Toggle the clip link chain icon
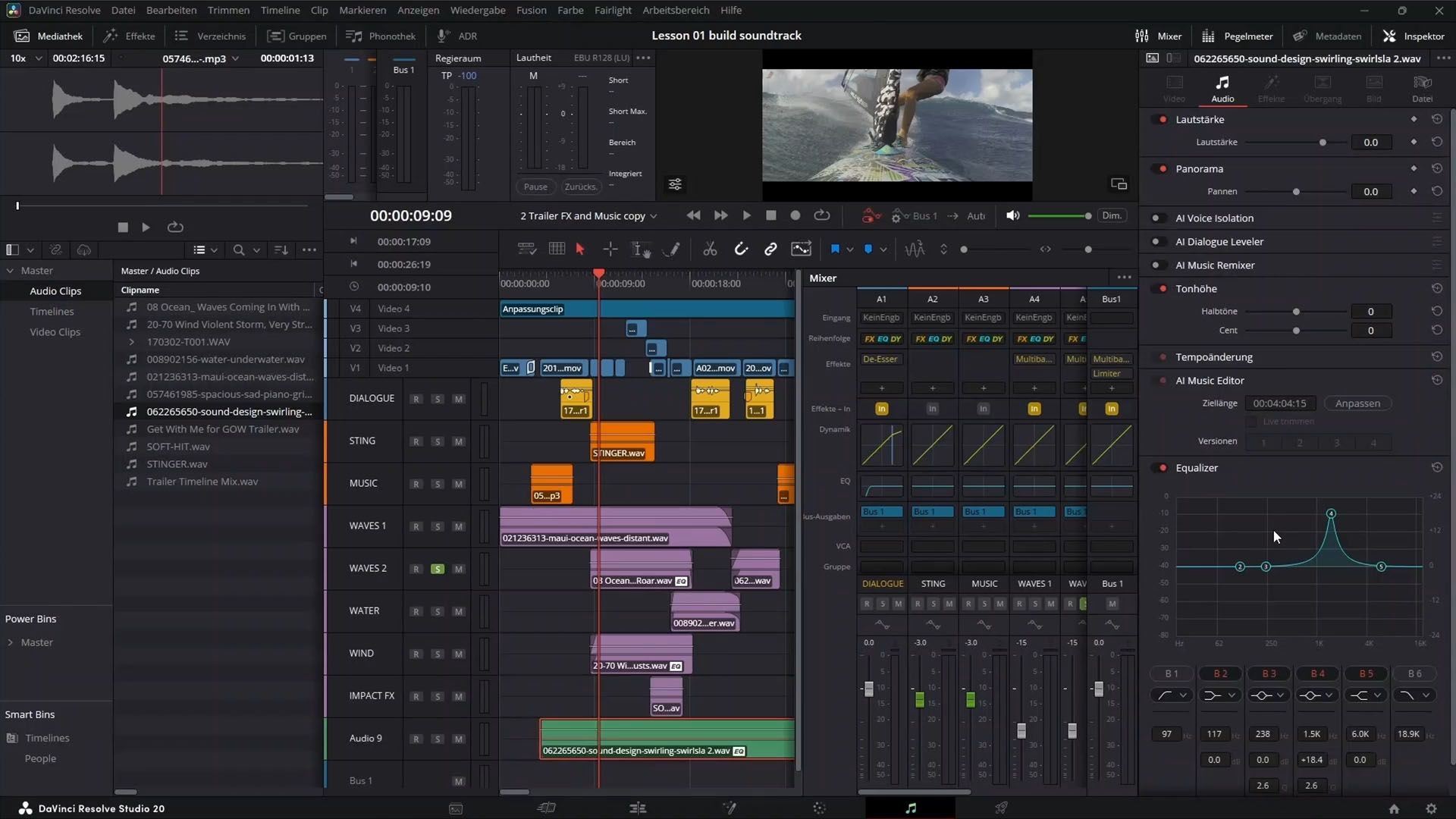The width and height of the screenshot is (1456, 819). pyautogui.click(x=770, y=249)
